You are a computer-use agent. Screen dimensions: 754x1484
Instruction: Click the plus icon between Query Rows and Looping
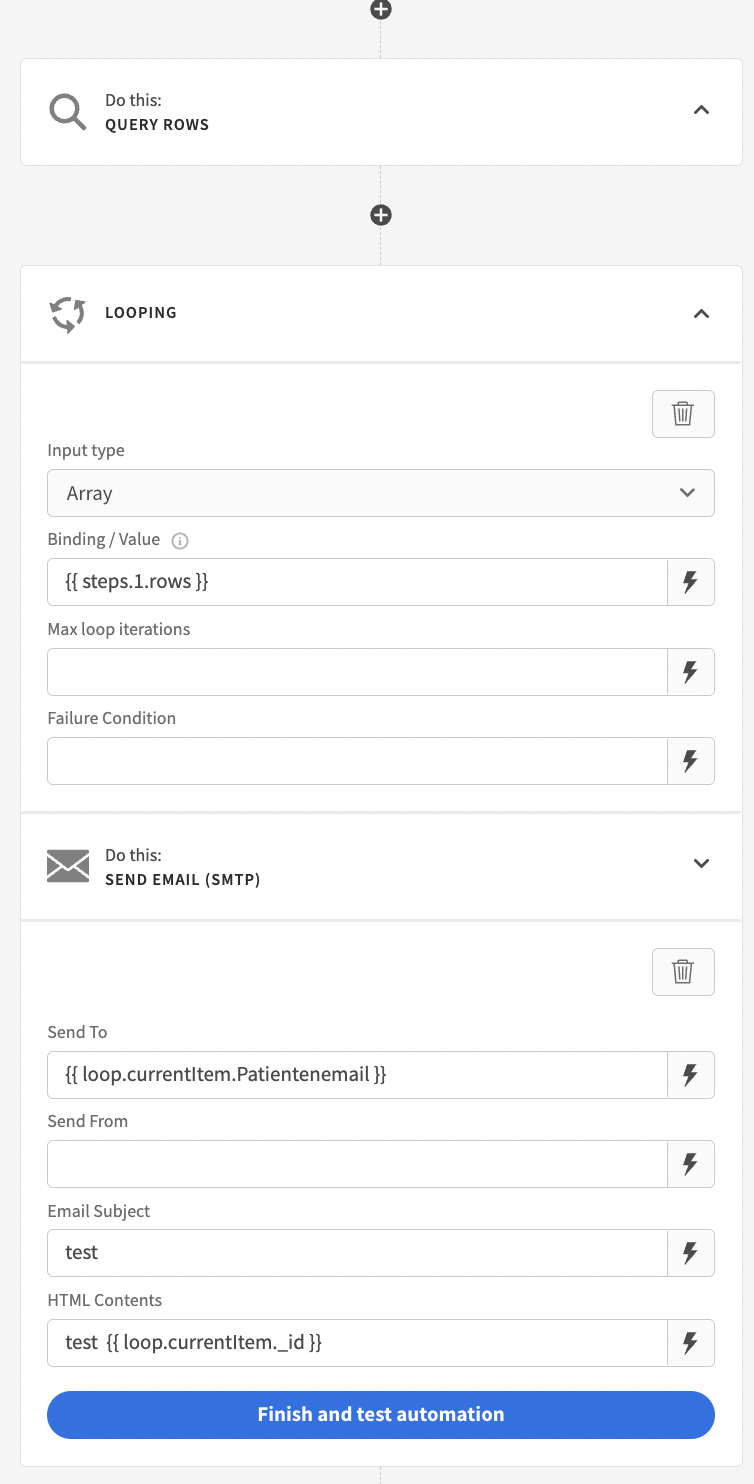click(380, 215)
